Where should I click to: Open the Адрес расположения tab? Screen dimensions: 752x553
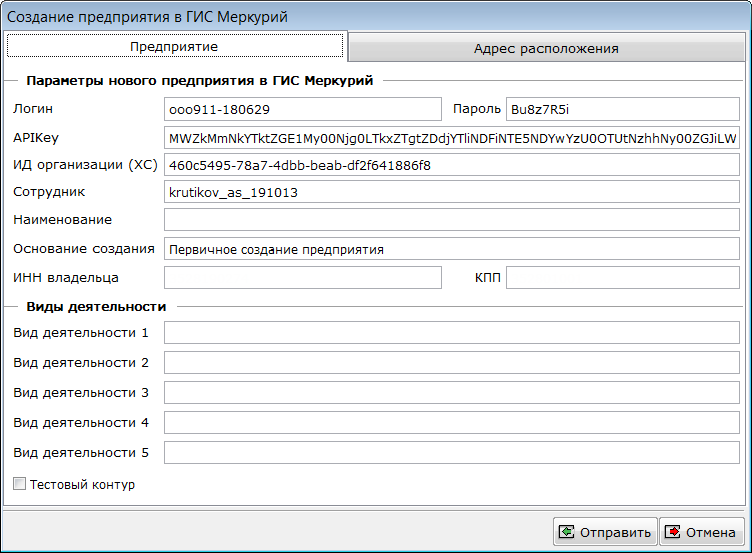546,48
